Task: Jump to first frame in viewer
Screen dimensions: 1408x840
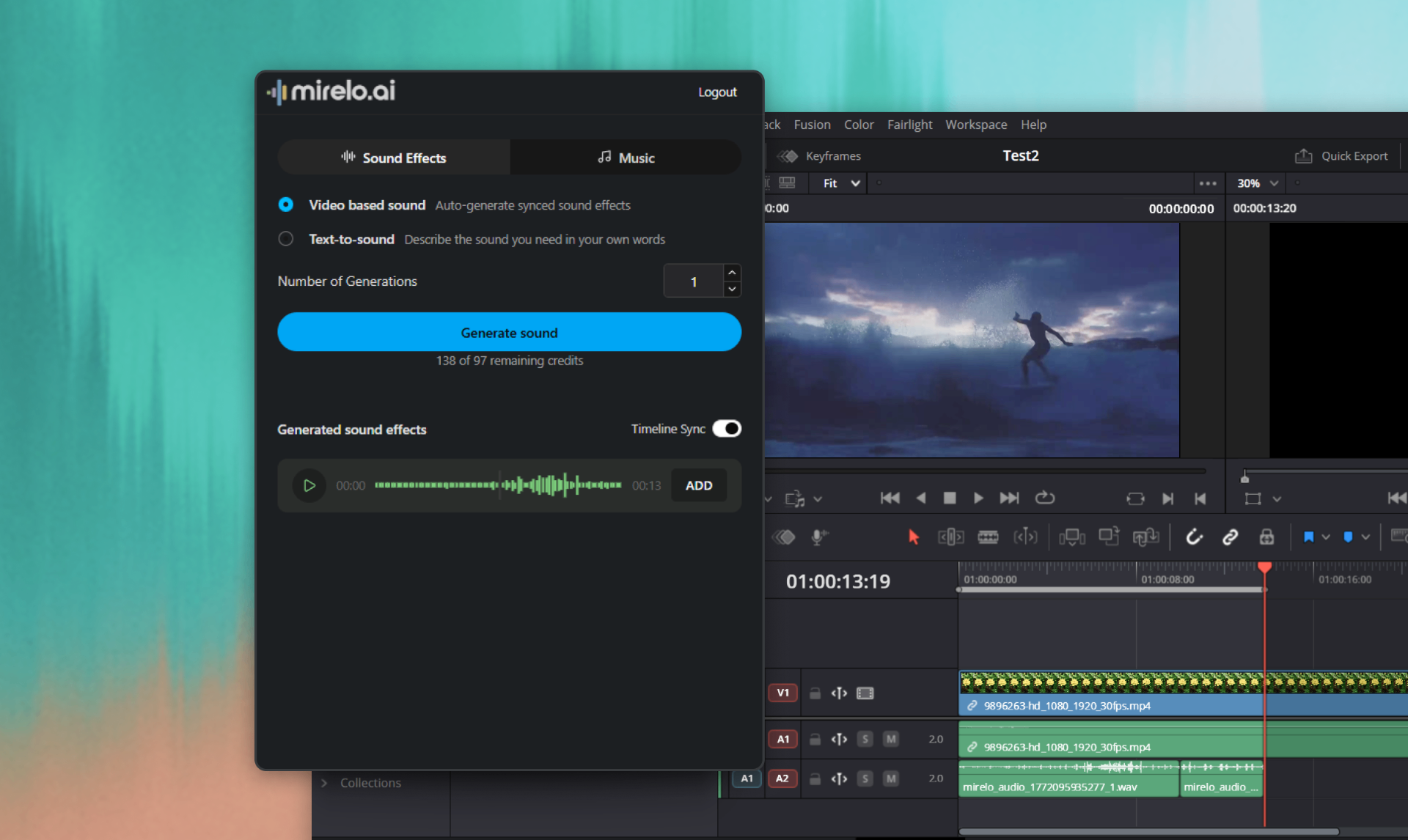Action: coord(890,498)
